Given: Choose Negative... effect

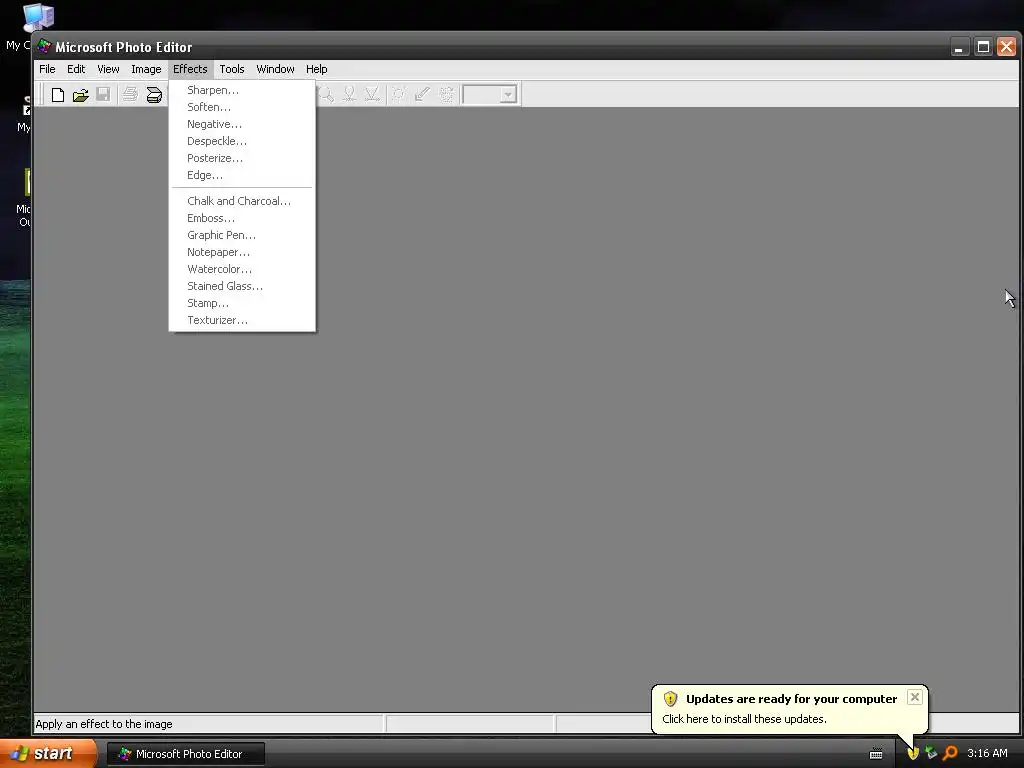Looking at the screenshot, I should [x=242, y=124].
